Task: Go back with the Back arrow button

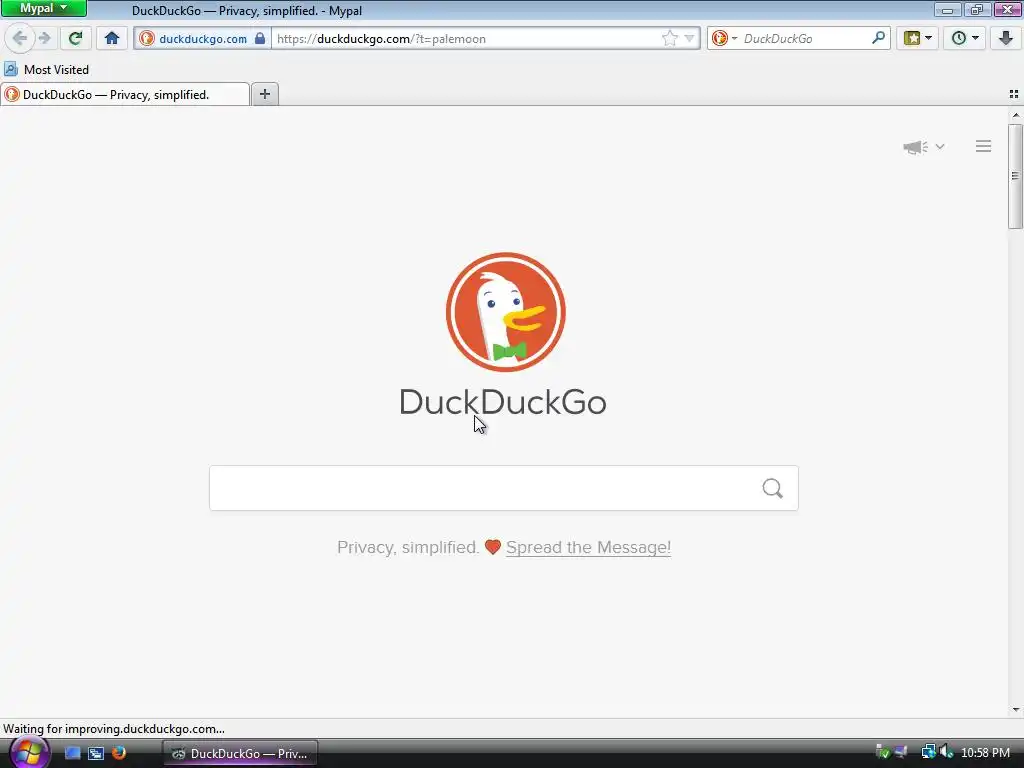Action: pyautogui.click(x=20, y=38)
